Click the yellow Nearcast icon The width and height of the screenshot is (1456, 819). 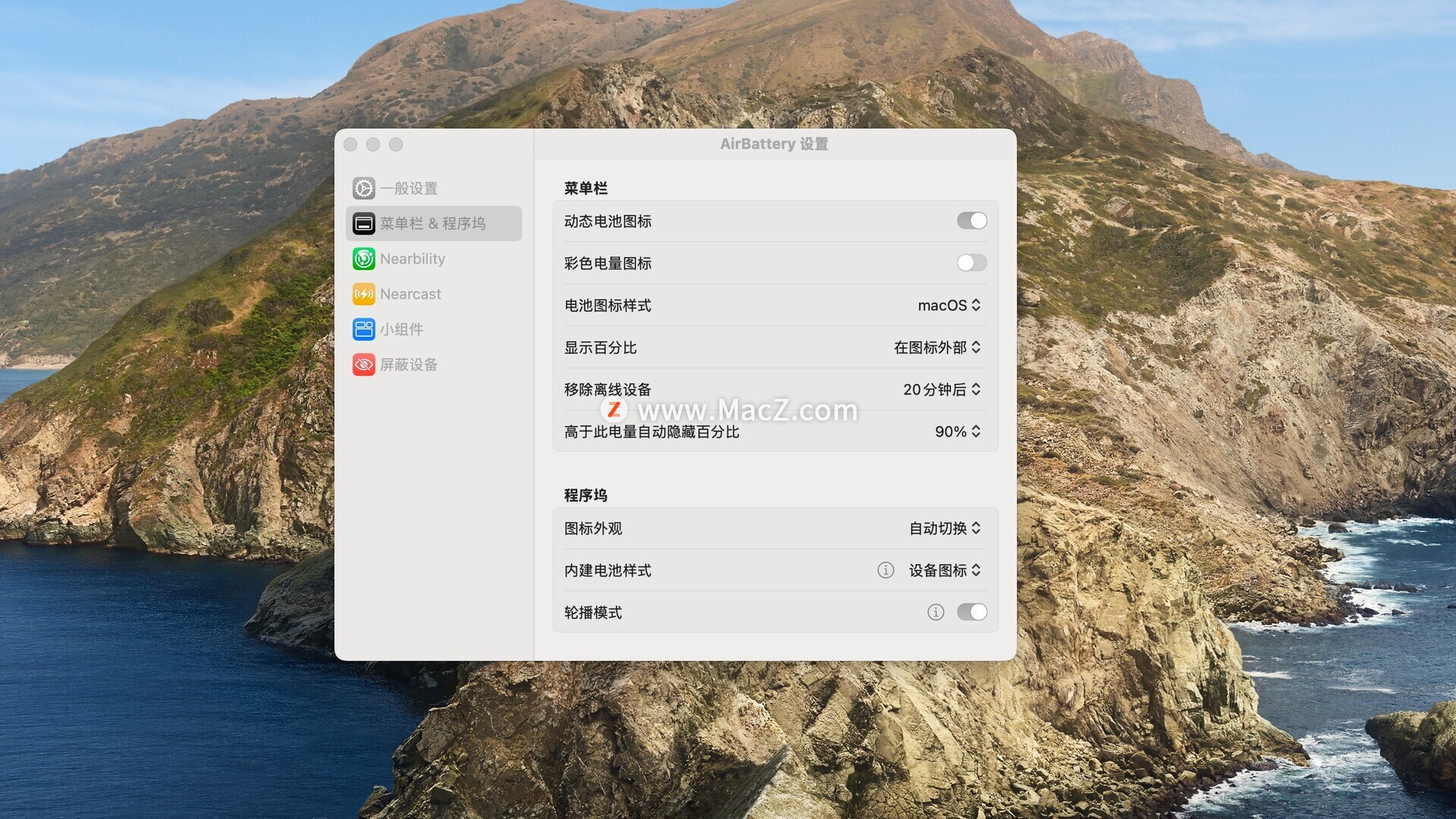point(364,293)
